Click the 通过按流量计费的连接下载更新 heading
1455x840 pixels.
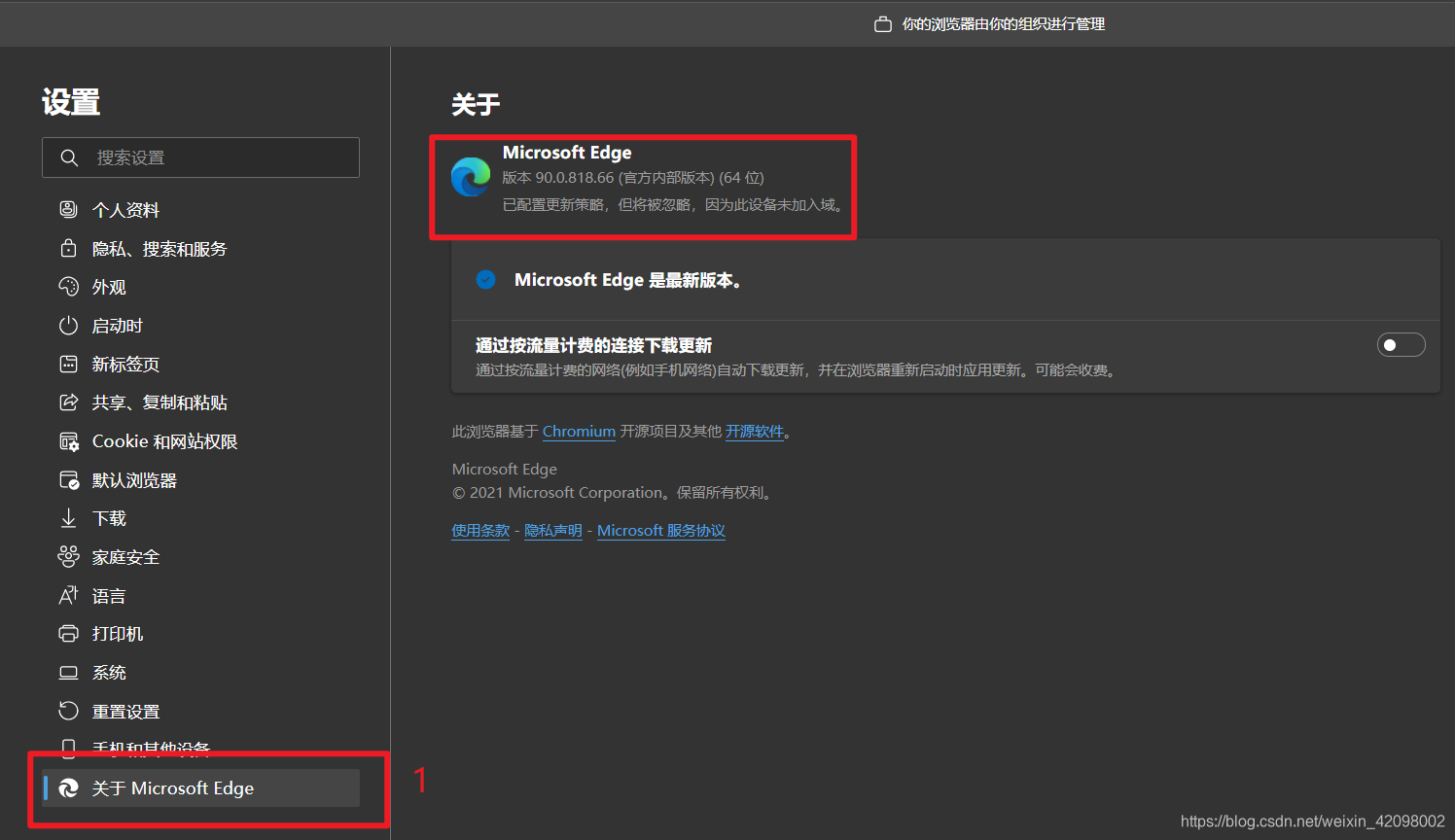pyautogui.click(x=593, y=345)
